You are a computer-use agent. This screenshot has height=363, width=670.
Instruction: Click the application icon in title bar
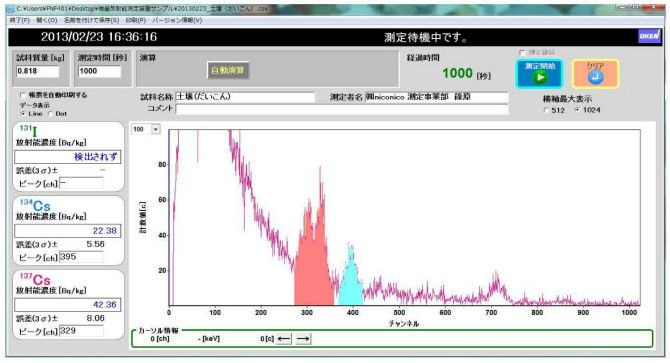click(x=11, y=9)
